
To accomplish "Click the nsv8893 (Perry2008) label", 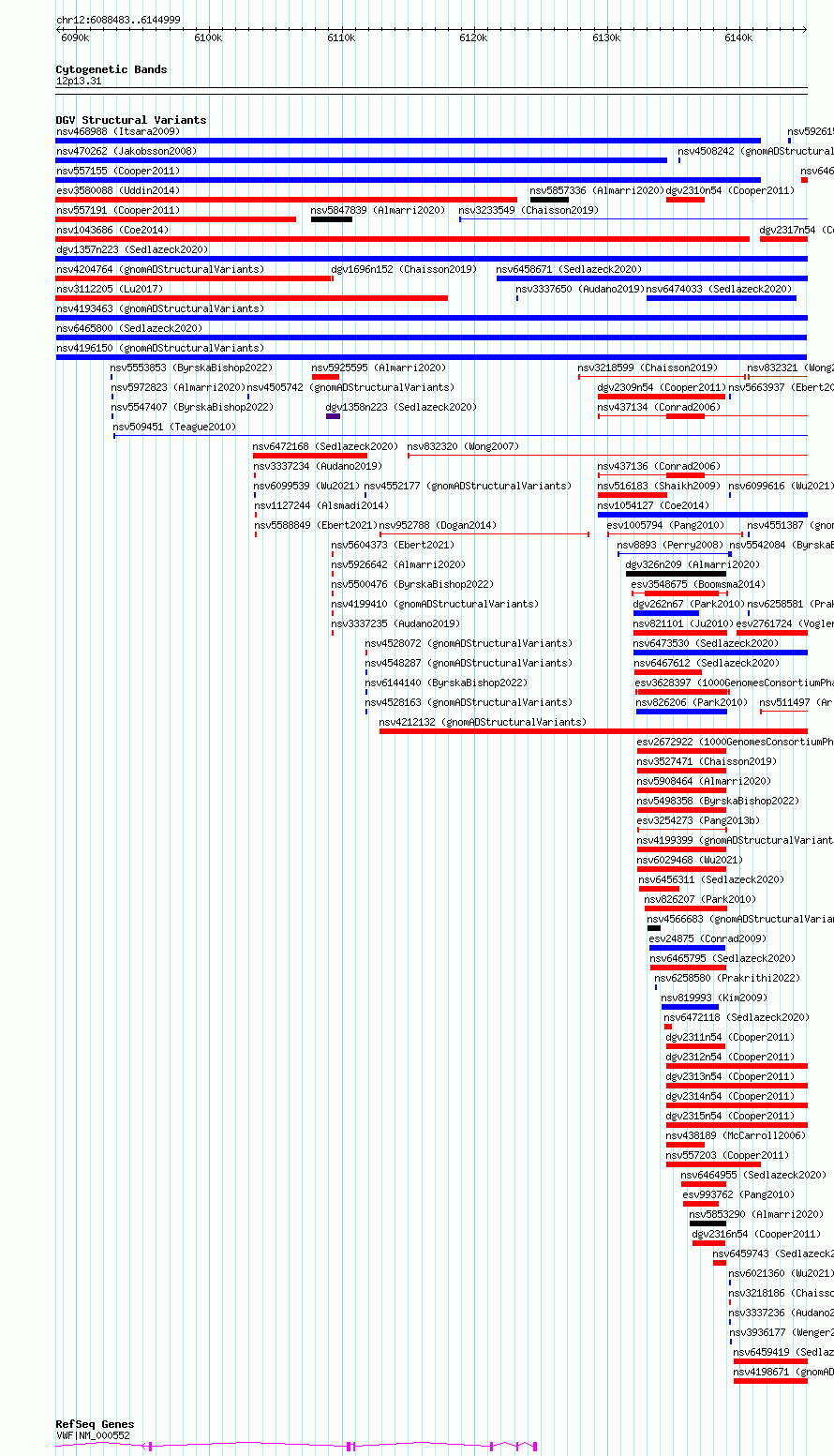I will click(x=670, y=545).
